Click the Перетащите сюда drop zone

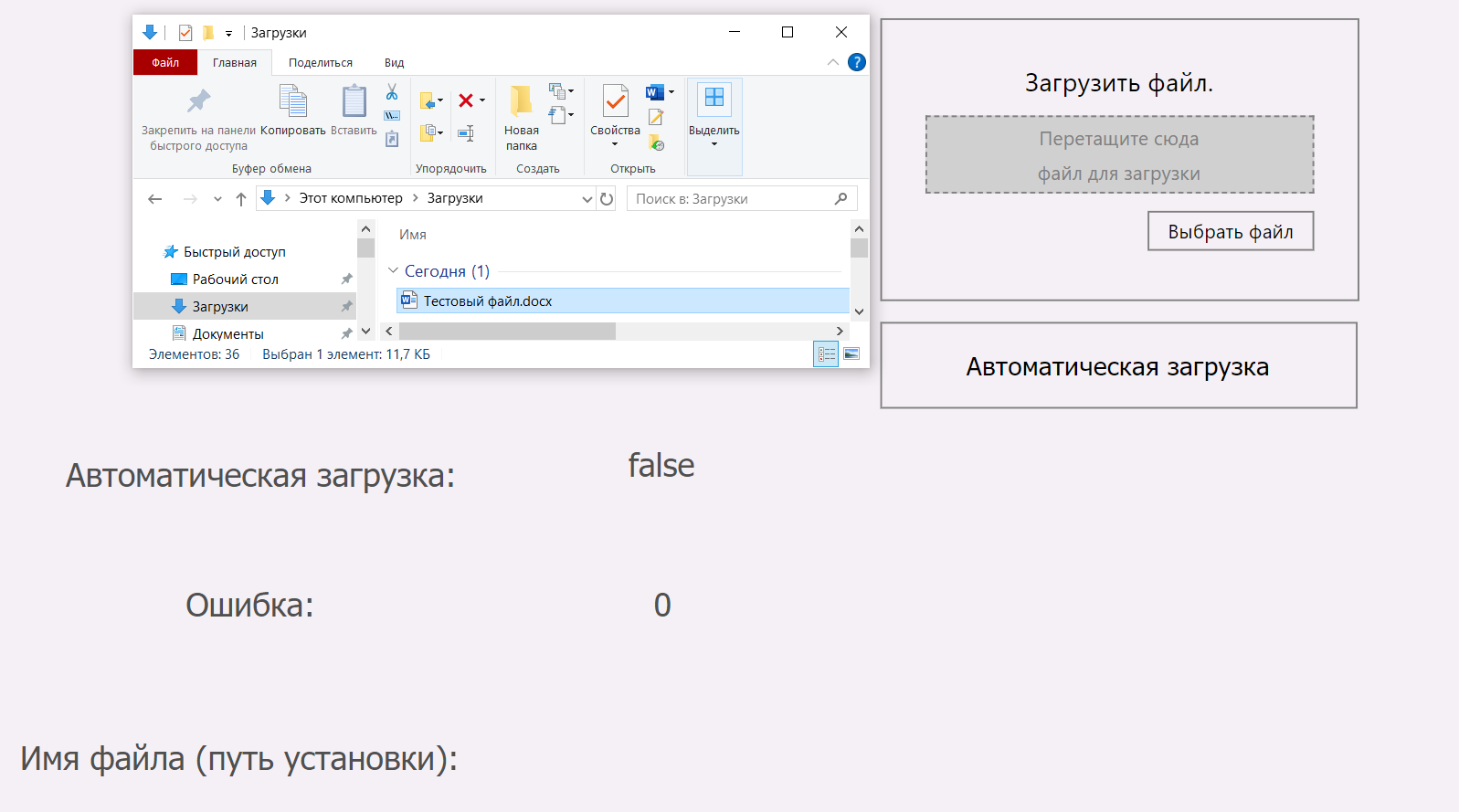click(1119, 154)
